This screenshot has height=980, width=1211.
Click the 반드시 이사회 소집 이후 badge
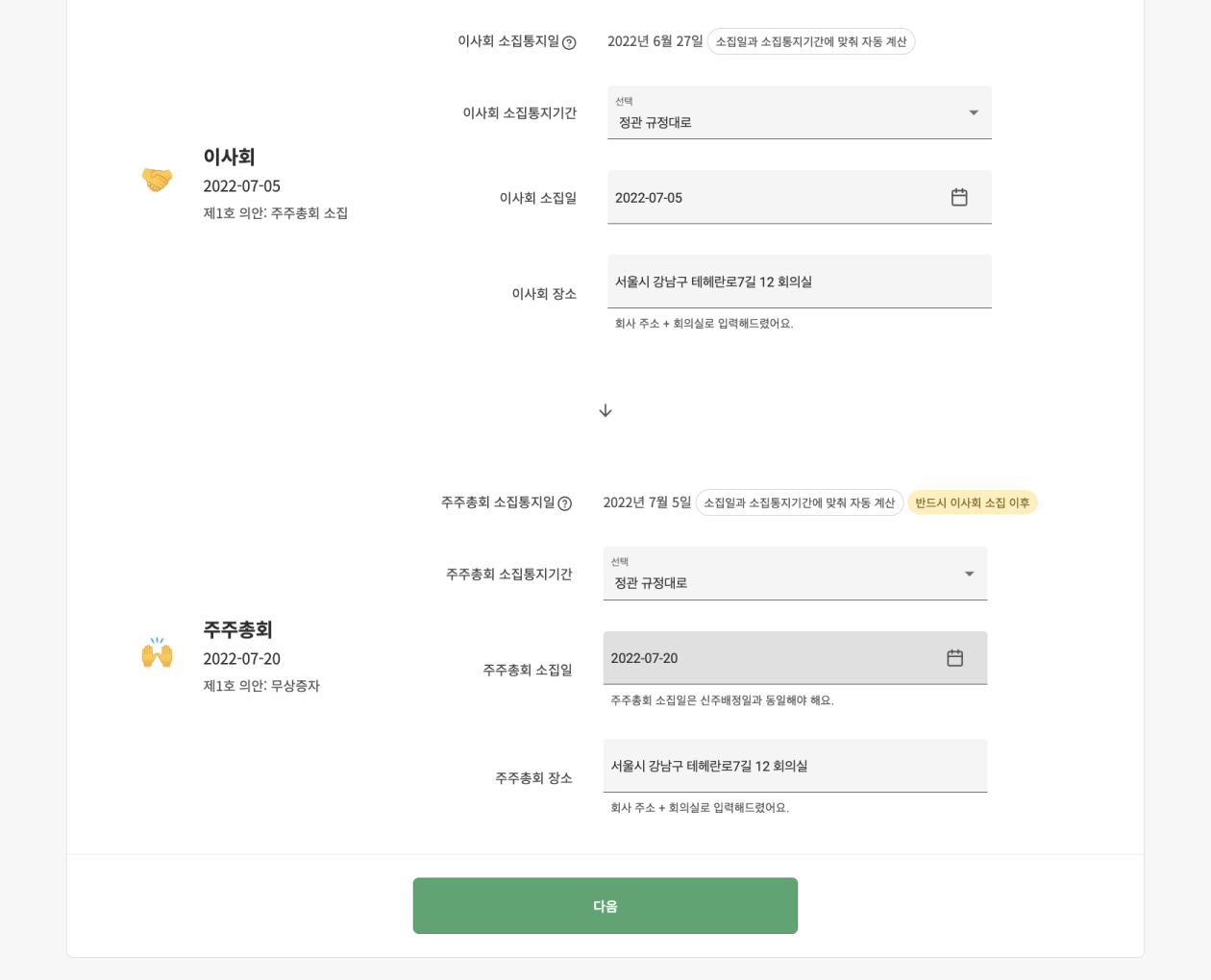pyautogui.click(x=972, y=502)
